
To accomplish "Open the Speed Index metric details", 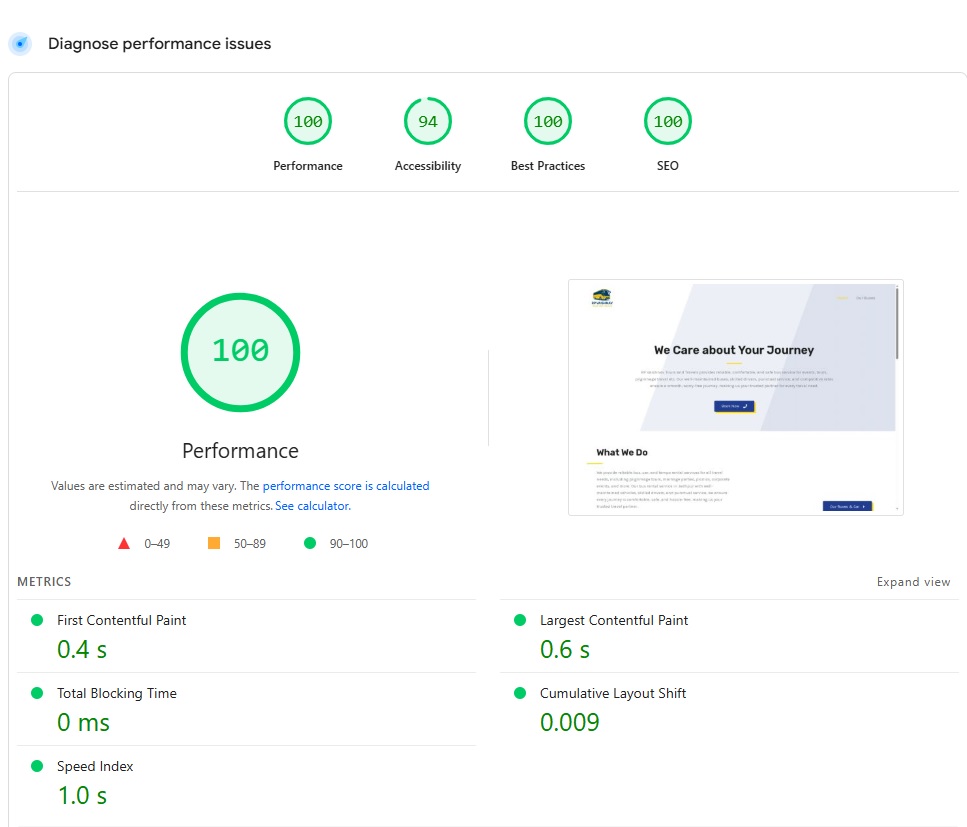I will point(95,766).
